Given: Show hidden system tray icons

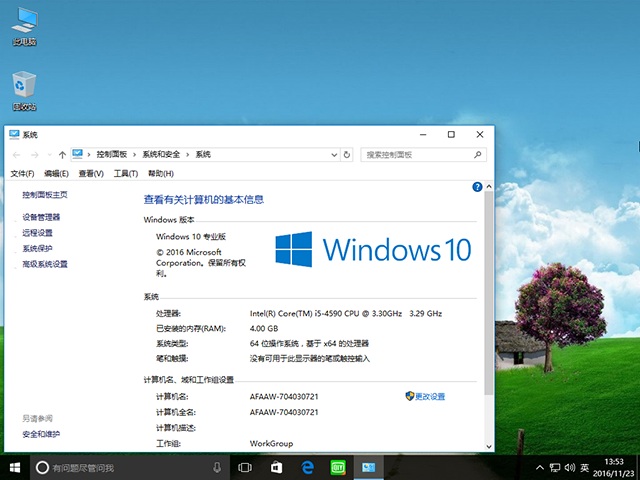Looking at the screenshot, I should (x=540, y=467).
